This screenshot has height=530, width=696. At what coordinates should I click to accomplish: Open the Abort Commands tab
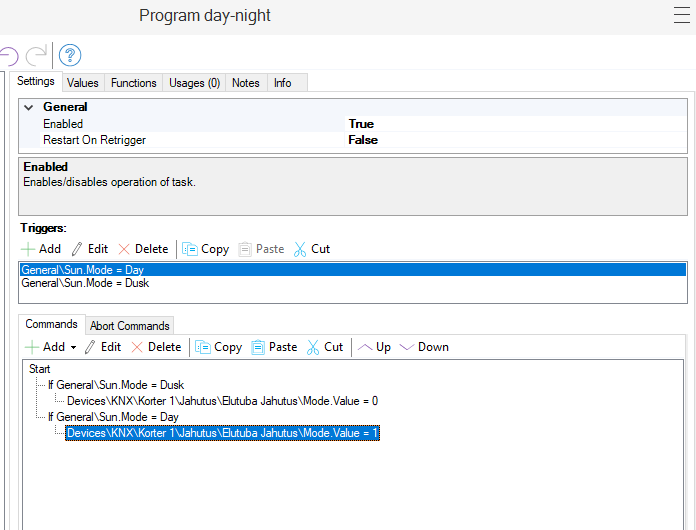click(x=130, y=325)
